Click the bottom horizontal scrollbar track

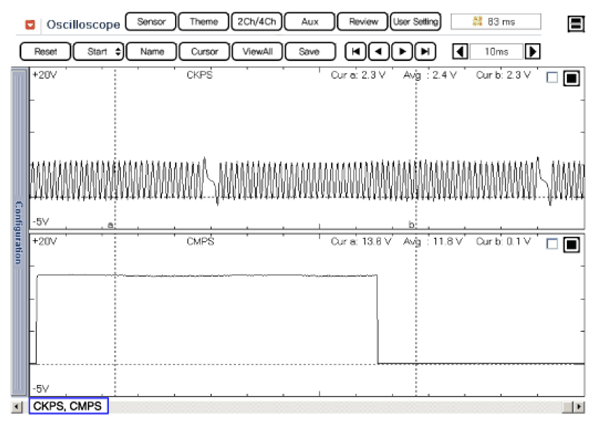(335, 407)
